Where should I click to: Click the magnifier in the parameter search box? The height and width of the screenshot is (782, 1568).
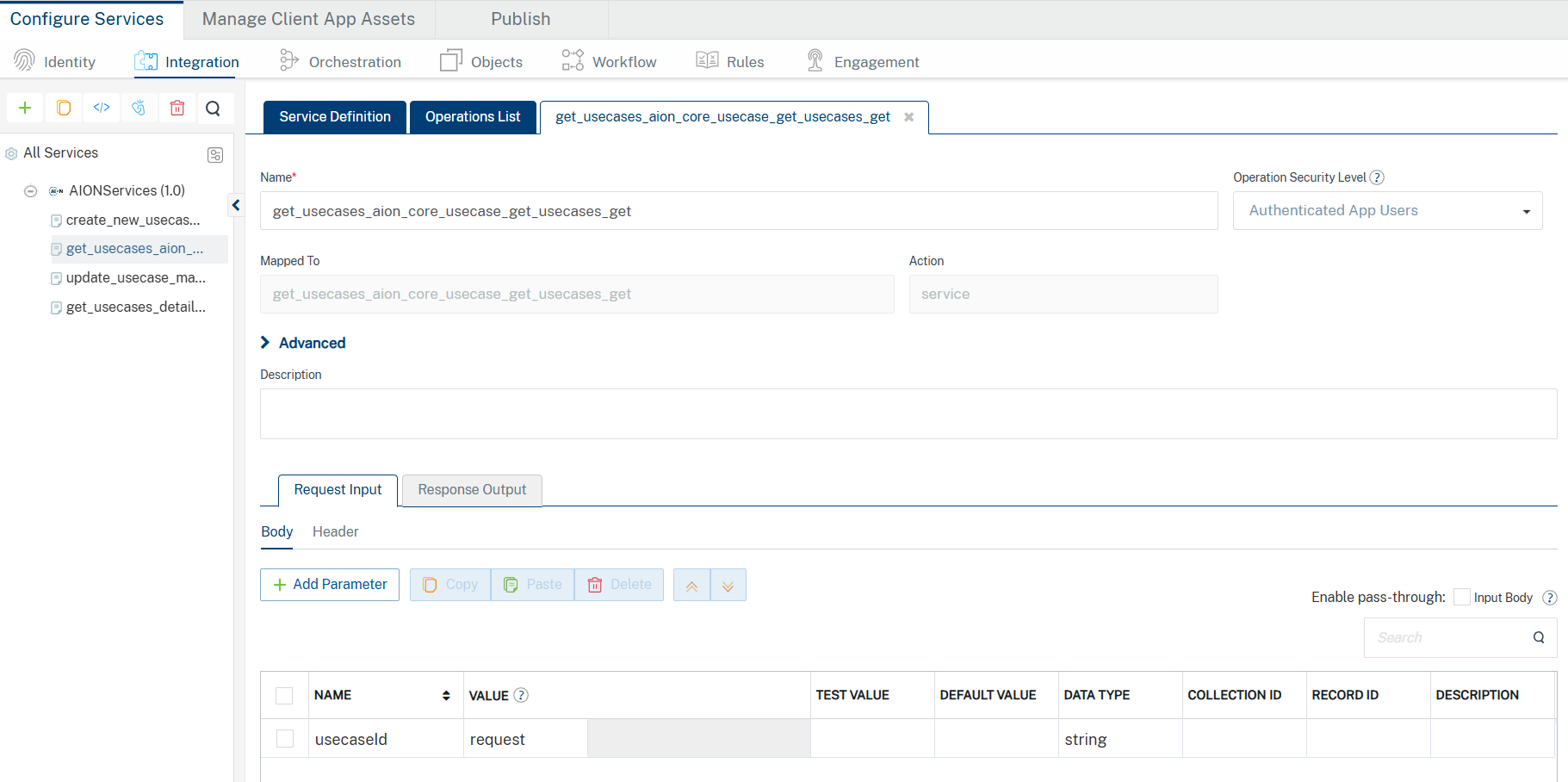click(x=1539, y=637)
